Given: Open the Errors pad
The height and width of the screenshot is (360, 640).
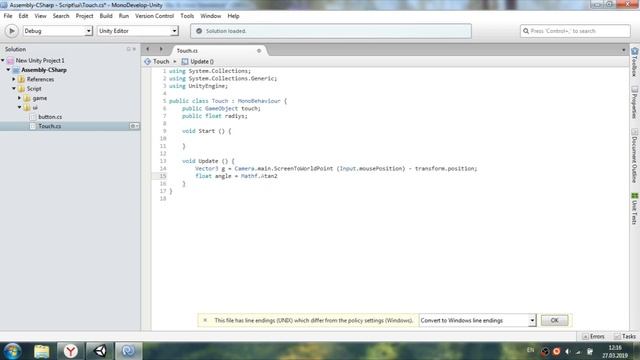Looking at the screenshot, I should click(x=593, y=336).
